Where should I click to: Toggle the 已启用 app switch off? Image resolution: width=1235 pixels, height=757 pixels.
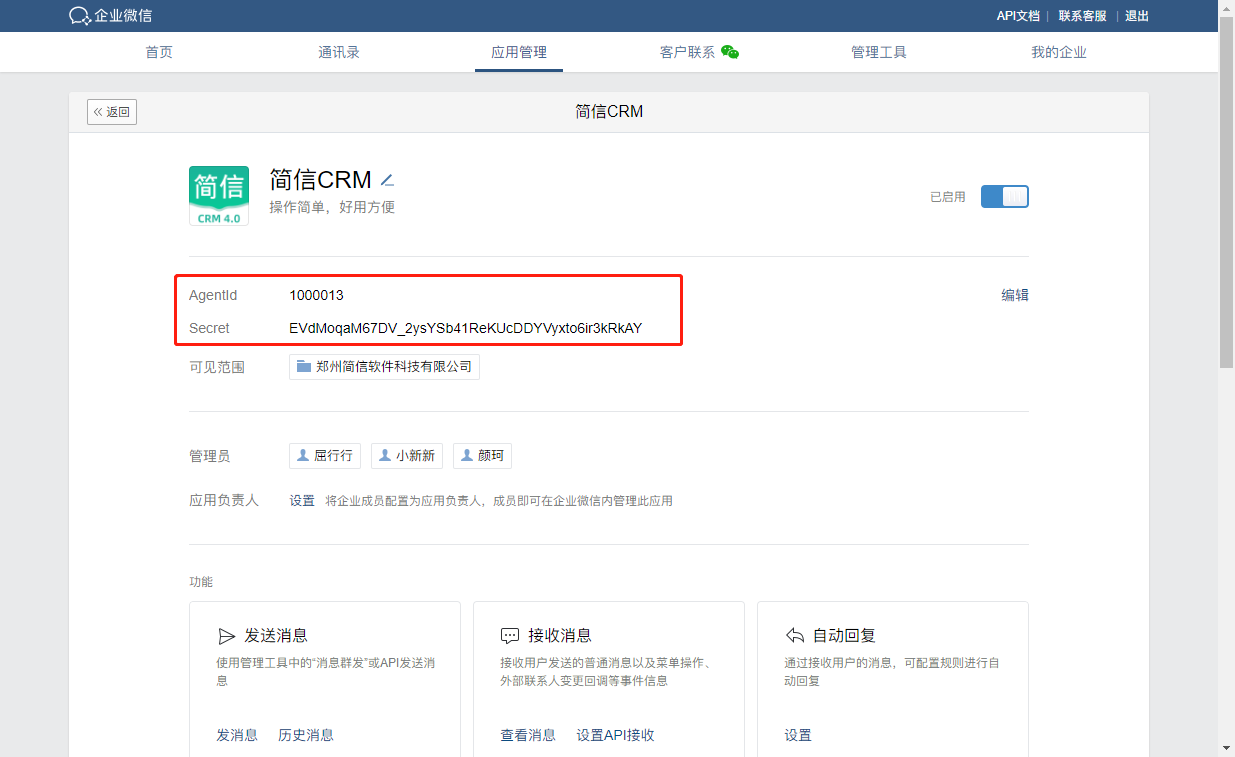[x=1005, y=197]
